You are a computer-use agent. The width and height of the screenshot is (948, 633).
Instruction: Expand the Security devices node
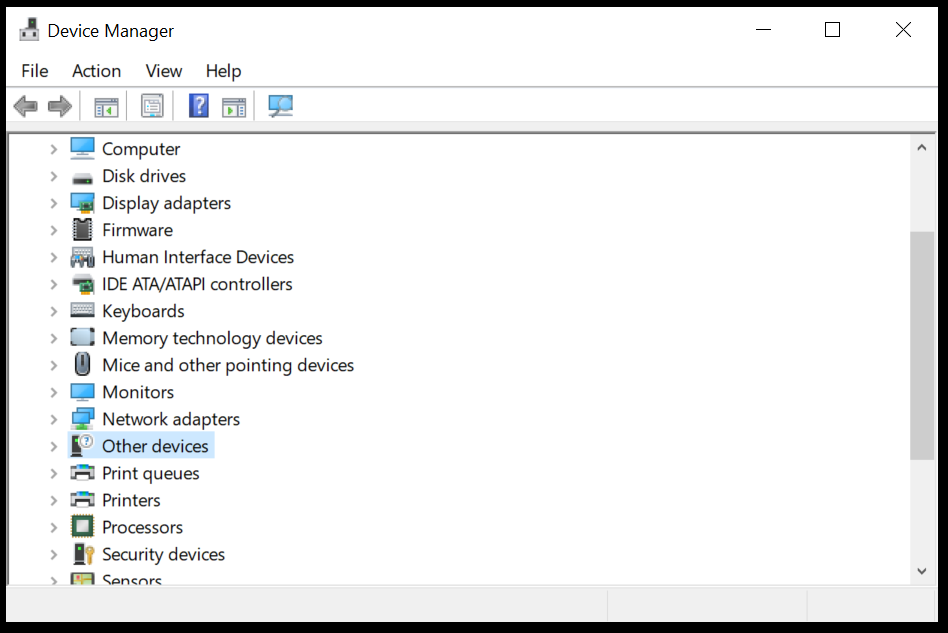(x=54, y=554)
